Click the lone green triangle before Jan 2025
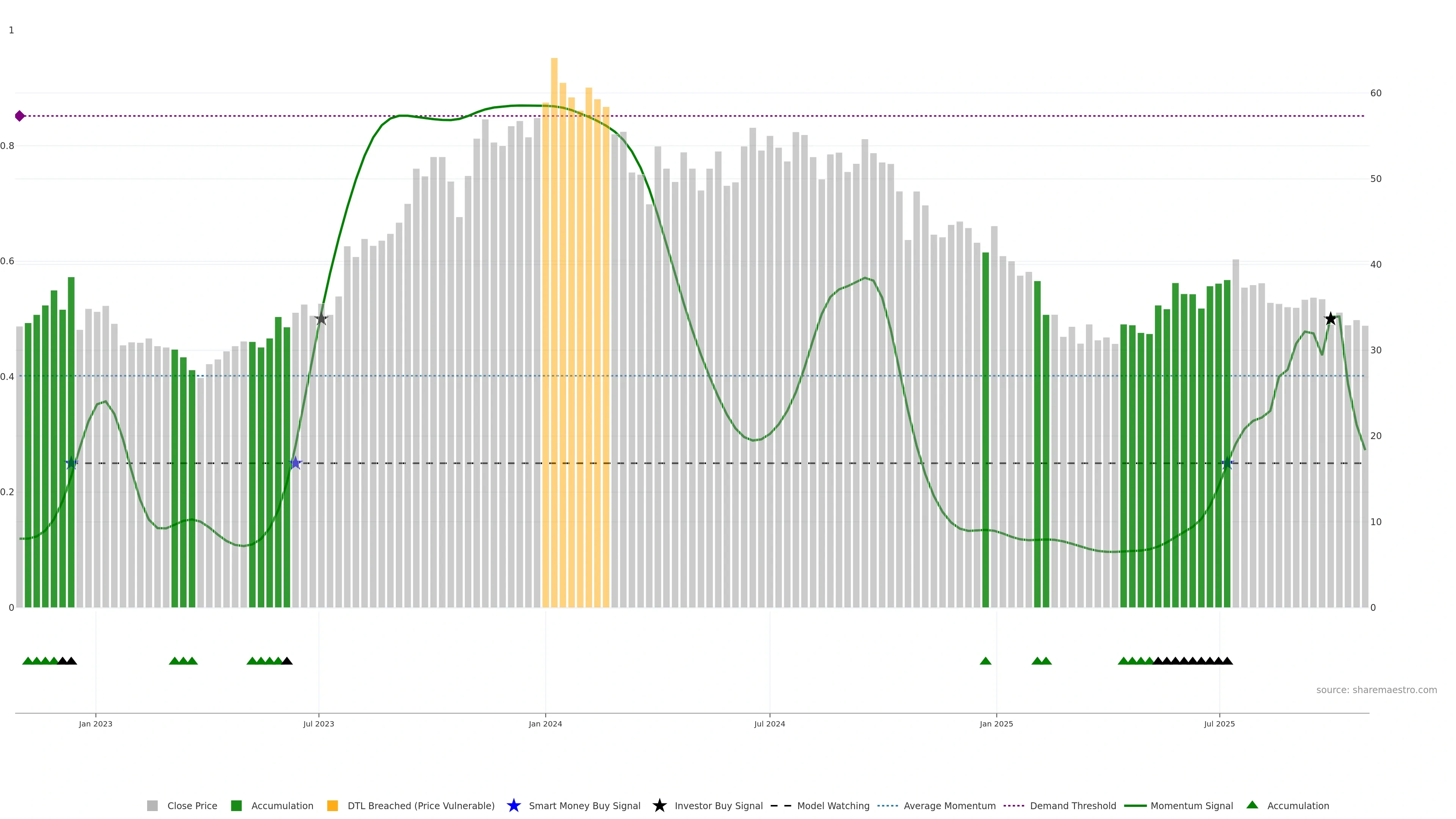Viewport: 1456px width, 819px height. (x=985, y=661)
